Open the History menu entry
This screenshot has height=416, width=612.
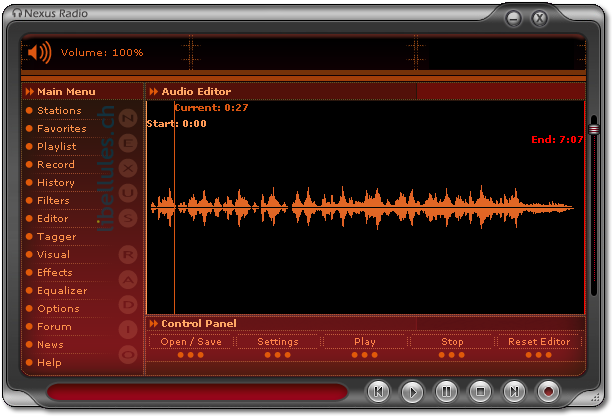click(56, 182)
